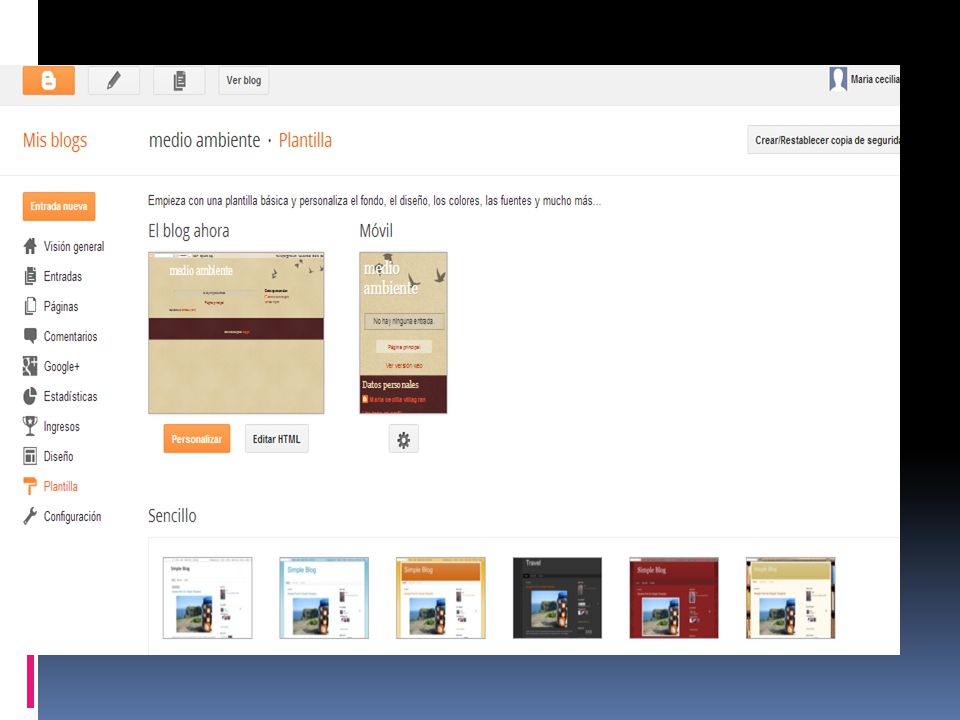
Task: Select the white Sencillo template
Action: point(208,598)
